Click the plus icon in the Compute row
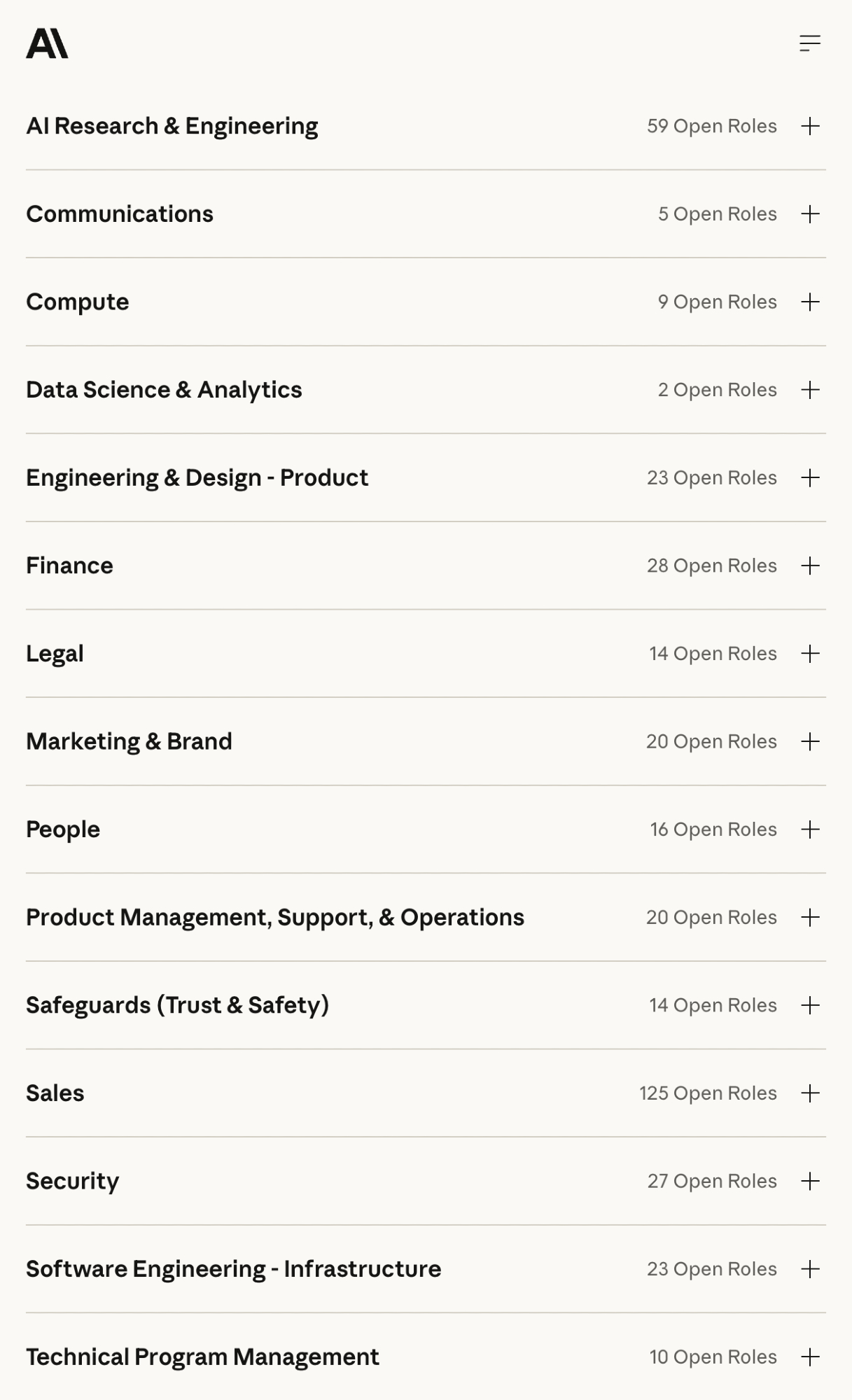The width and height of the screenshot is (852, 1400). coord(810,302)
